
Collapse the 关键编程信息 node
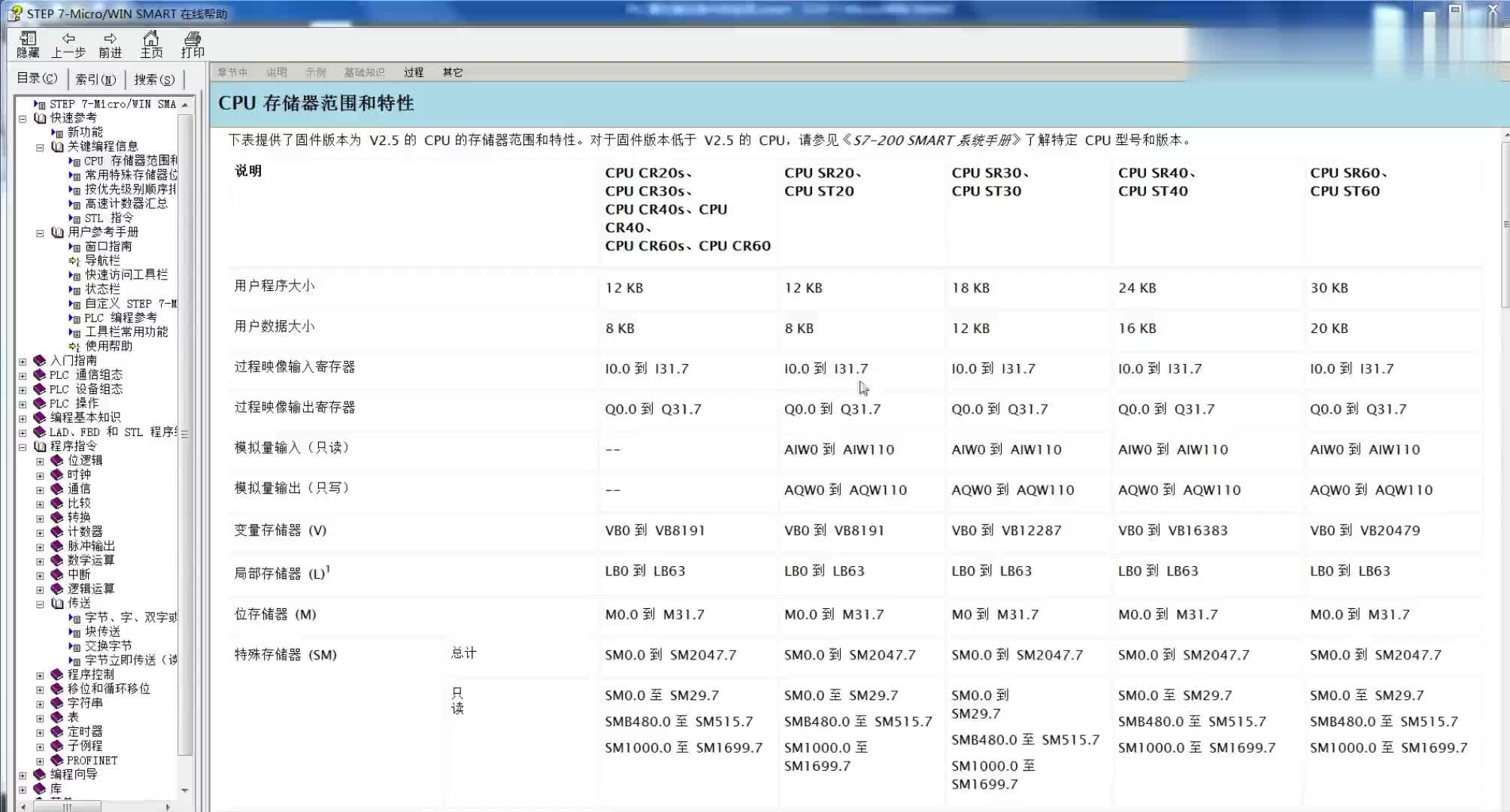[x=40, y=147]
